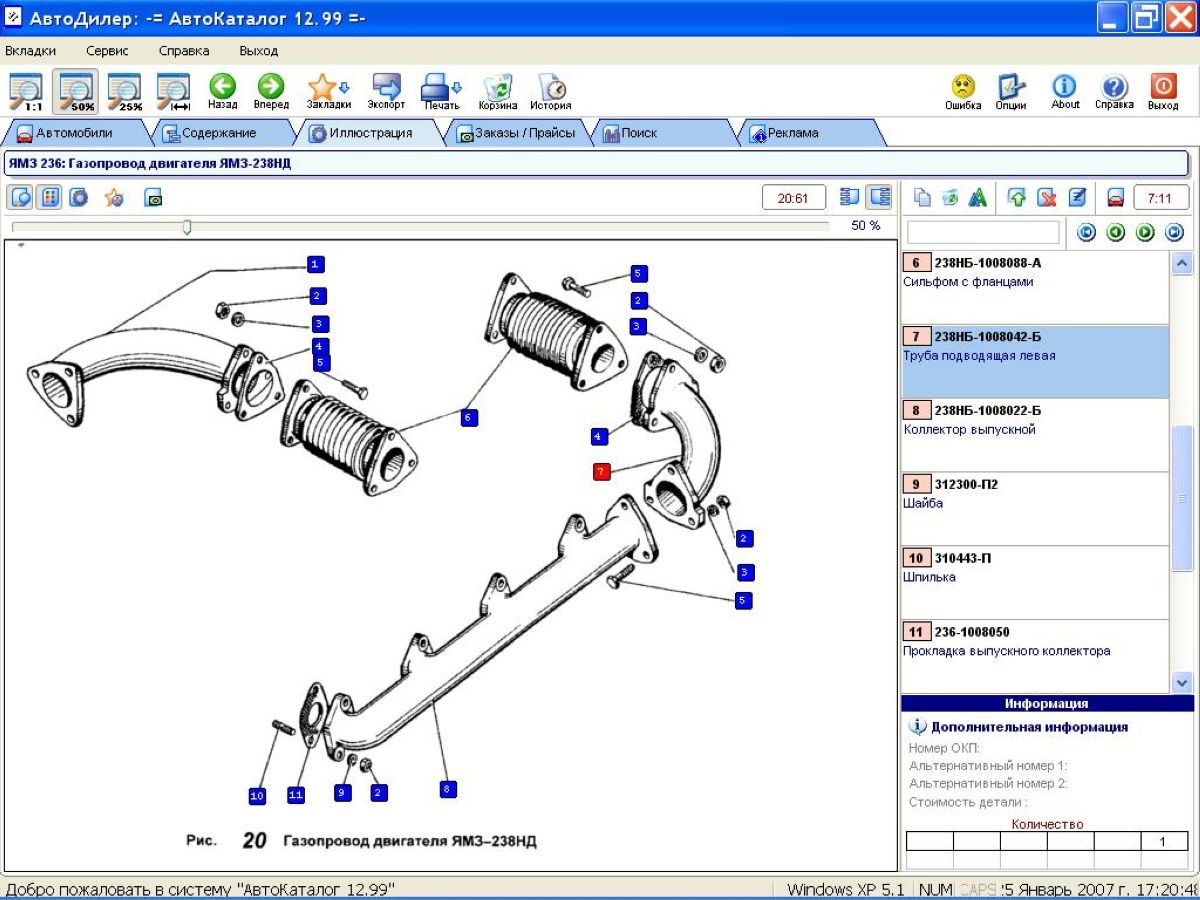Toggle the 50% zoom mode button

[76, 92]
